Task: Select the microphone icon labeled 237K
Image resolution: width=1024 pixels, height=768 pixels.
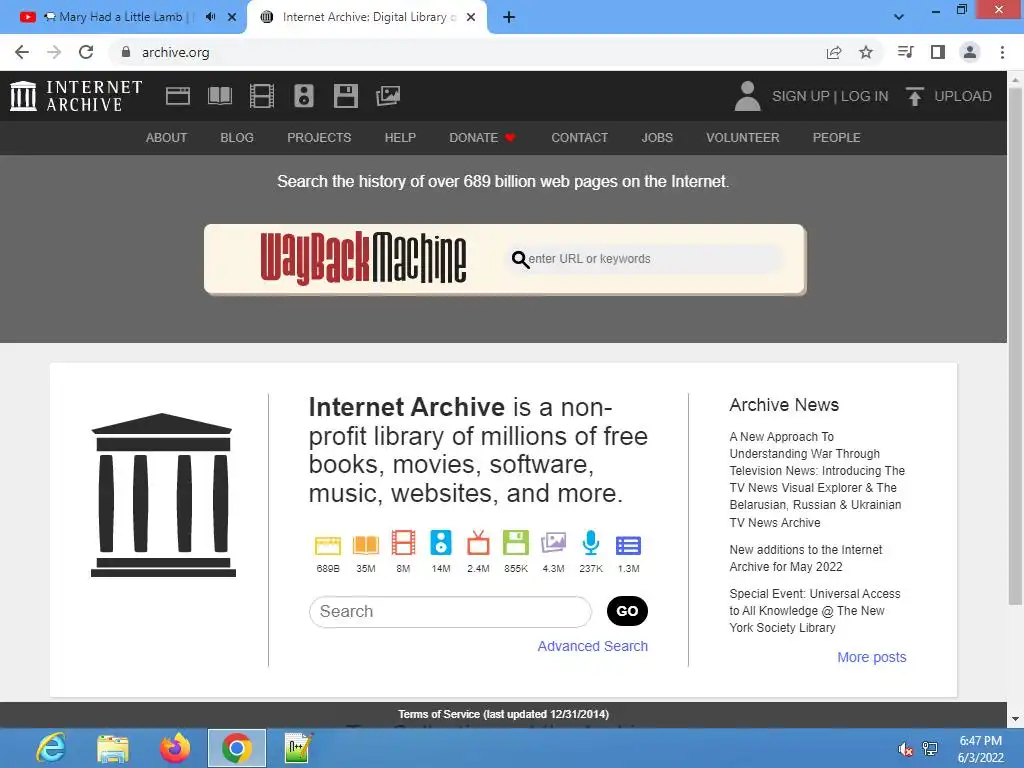Action: (x=591, y=543)
